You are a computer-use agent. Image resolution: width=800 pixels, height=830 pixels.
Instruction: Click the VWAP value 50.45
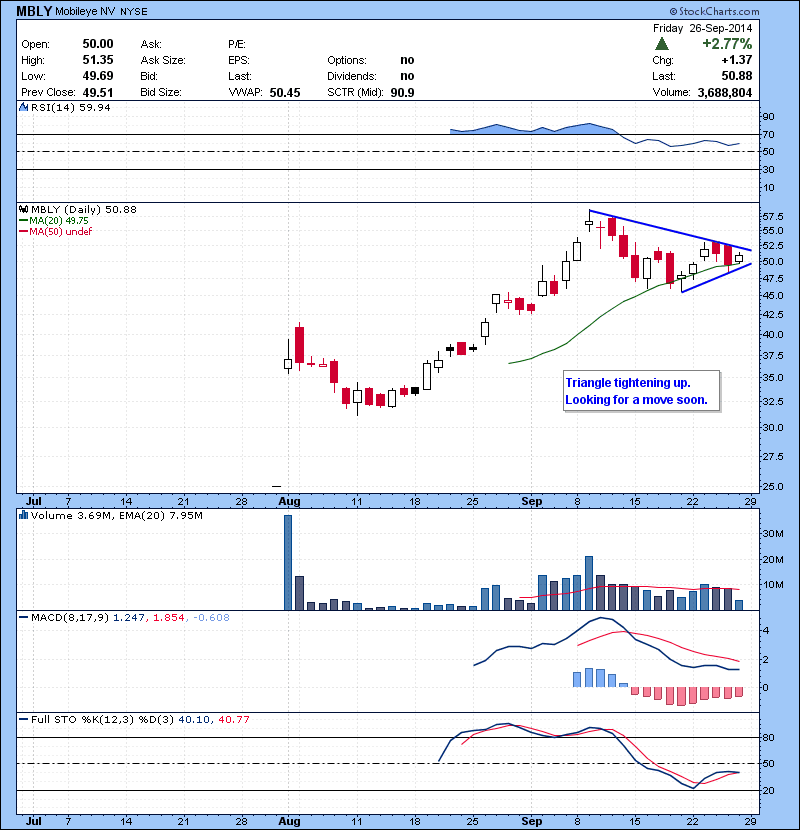click(x=285, y=93)
